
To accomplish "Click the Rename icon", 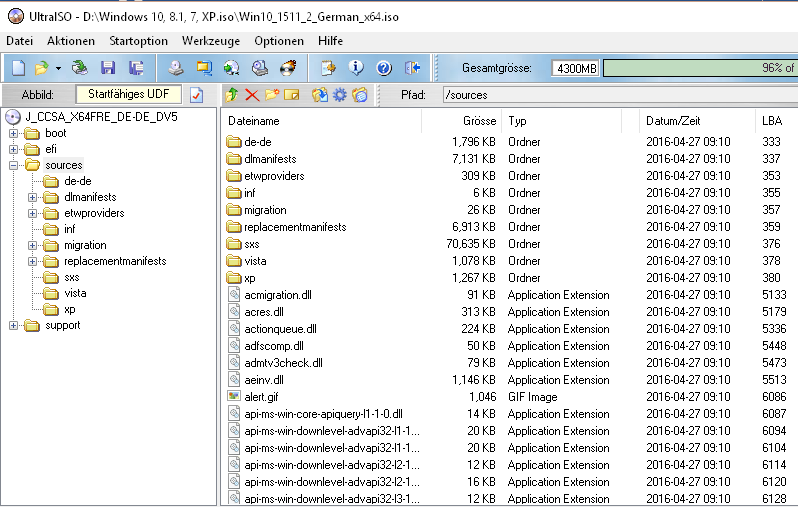I will (x=292, y=95).
